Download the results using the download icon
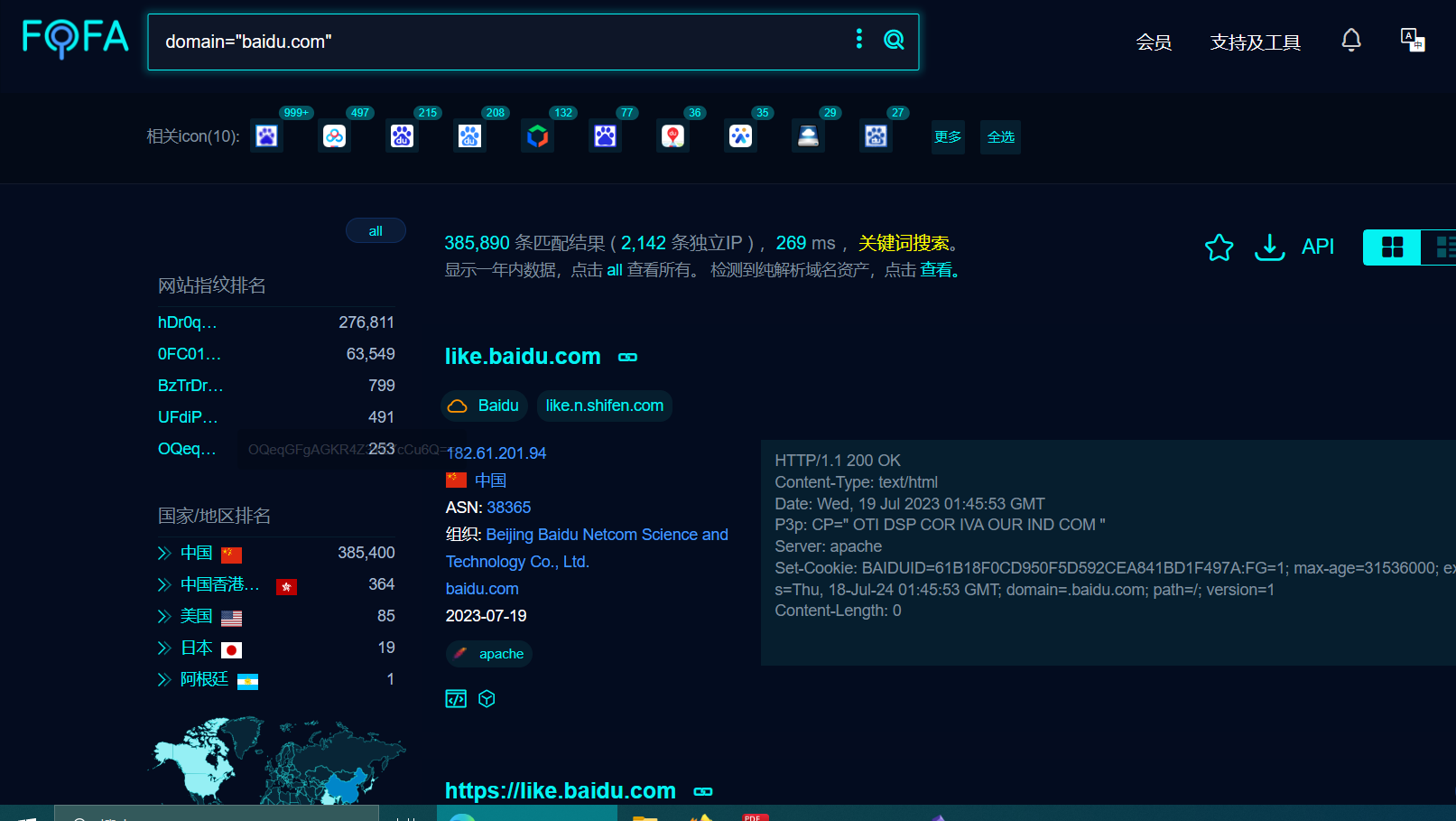The image size is (1456, 821). tap(1269, 247)
